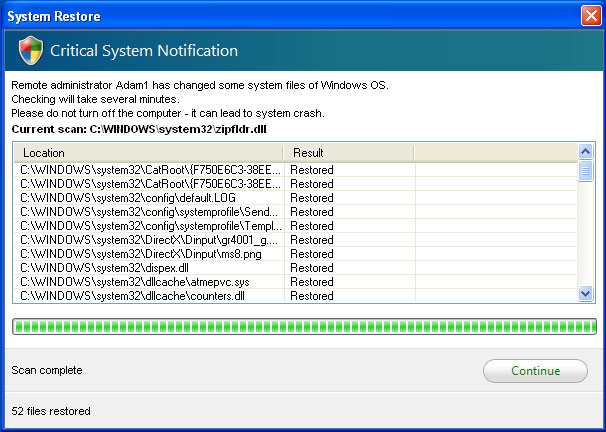Click the green scan progress bar
Image resolution: width=606 pixels, height=432 pixels.
pyautogui.click(x=303, y=326)
